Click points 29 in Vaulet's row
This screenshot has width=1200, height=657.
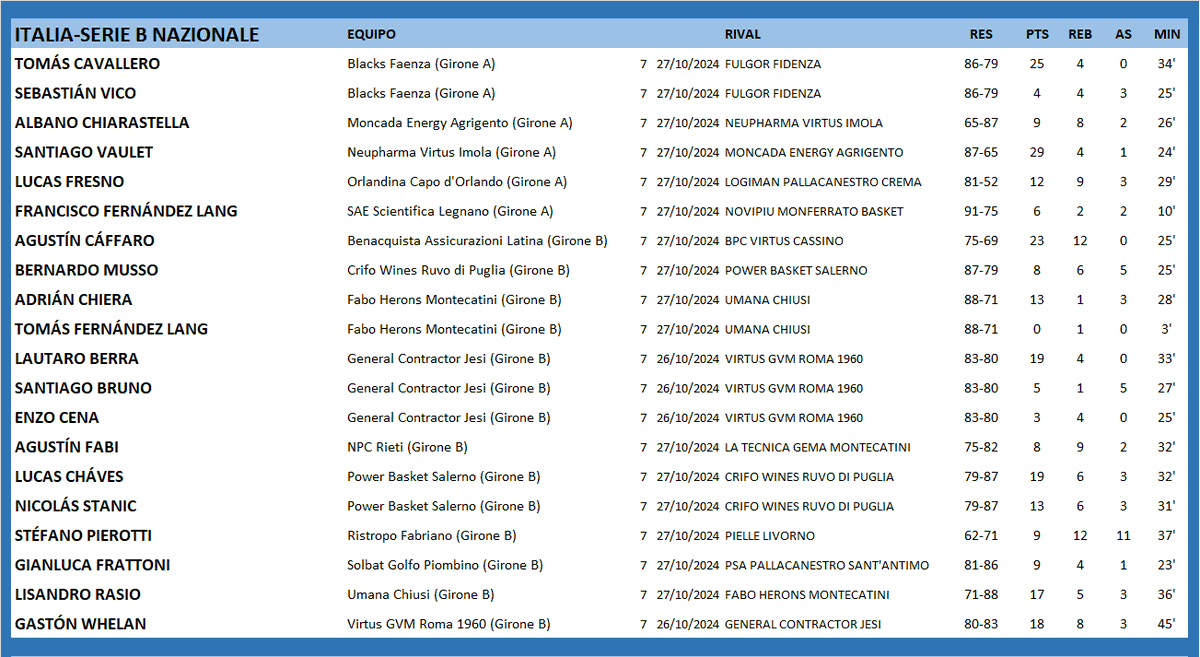point(1037,153)
